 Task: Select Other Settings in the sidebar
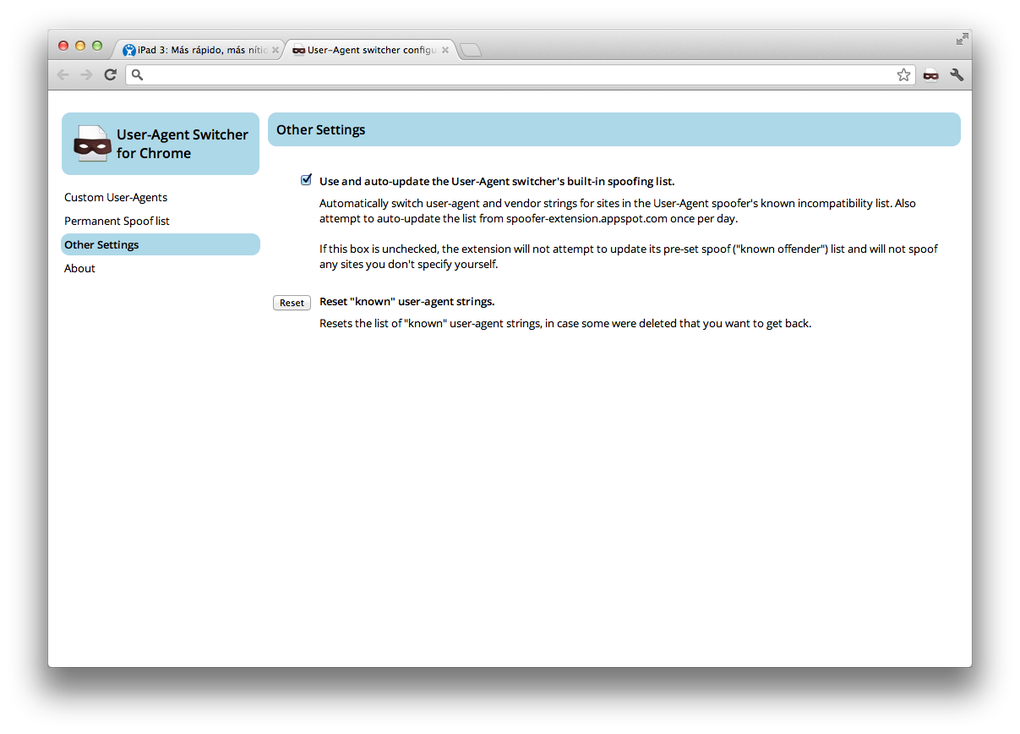[x=160, y=245]
